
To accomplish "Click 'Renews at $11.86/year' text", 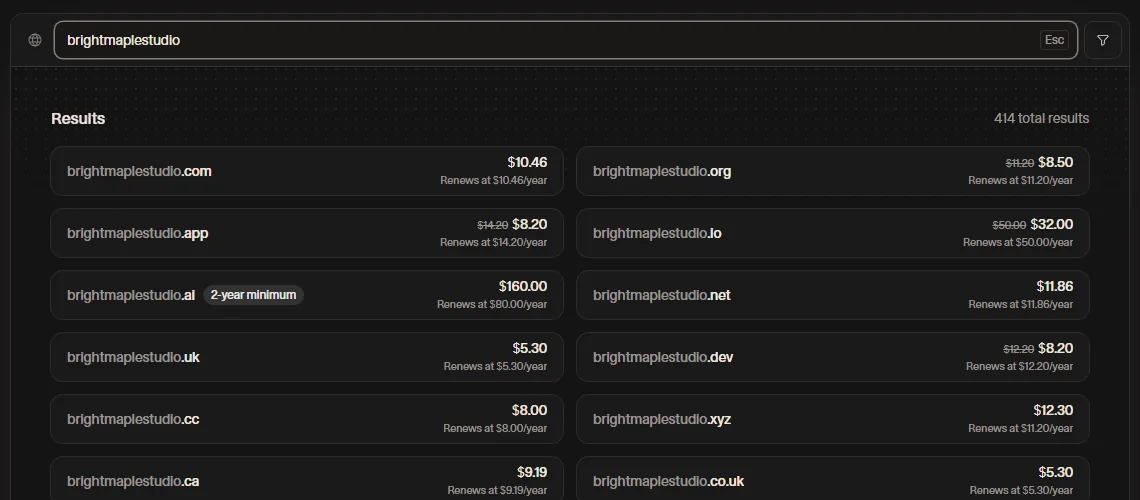I will click(x=1021, y=305).
